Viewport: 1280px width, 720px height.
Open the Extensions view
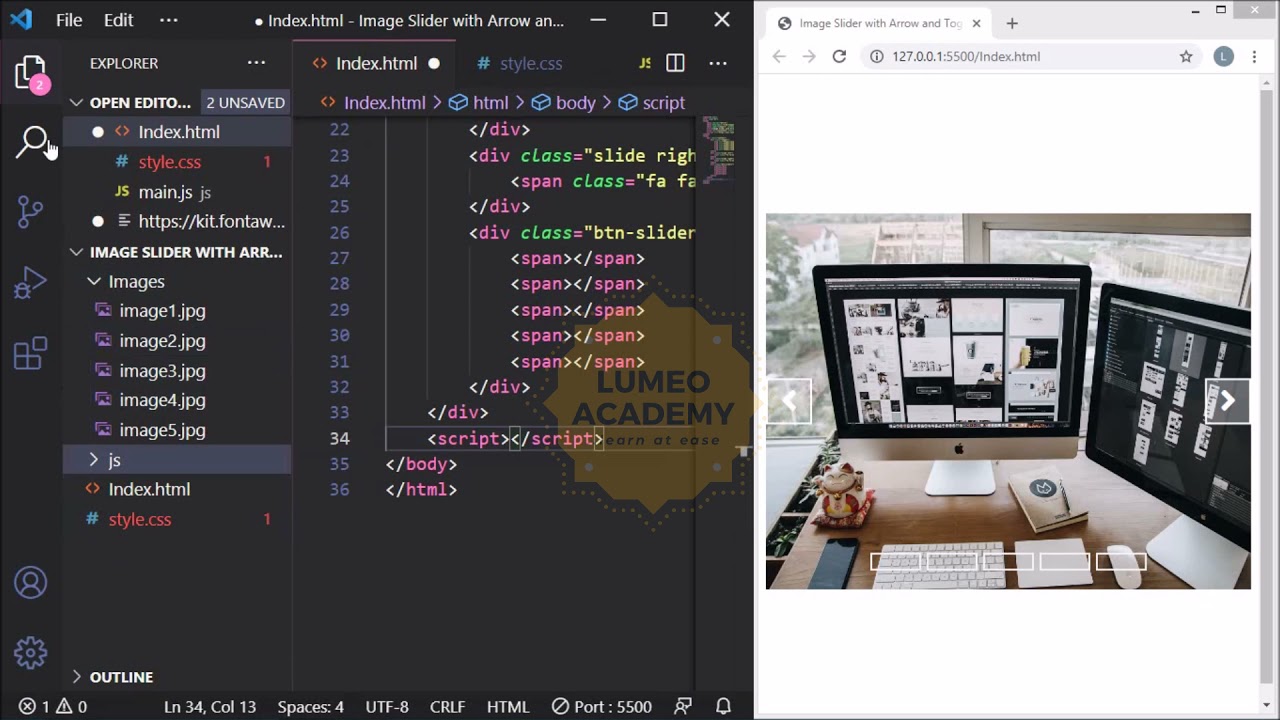pos(31,353)
